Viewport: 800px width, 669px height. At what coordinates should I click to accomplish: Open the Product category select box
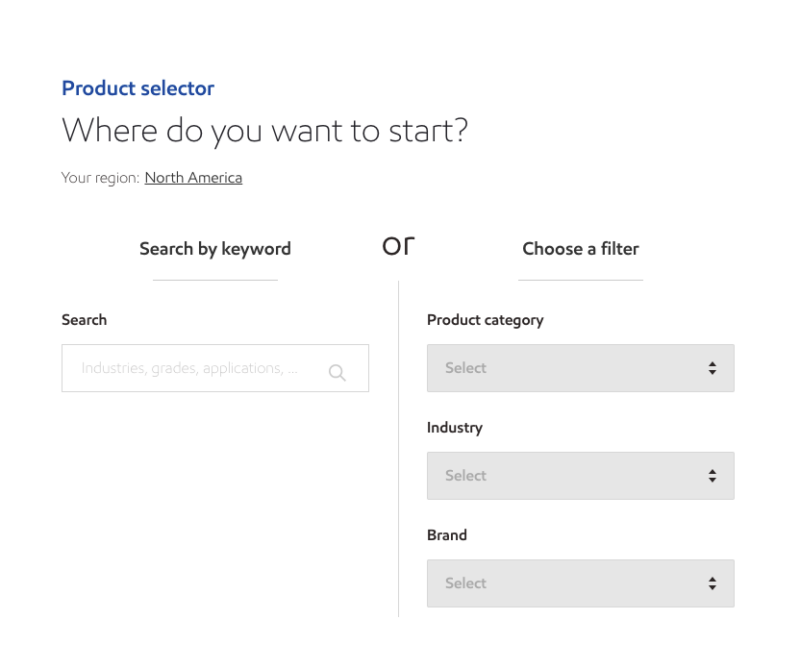[x=581, y=368]
